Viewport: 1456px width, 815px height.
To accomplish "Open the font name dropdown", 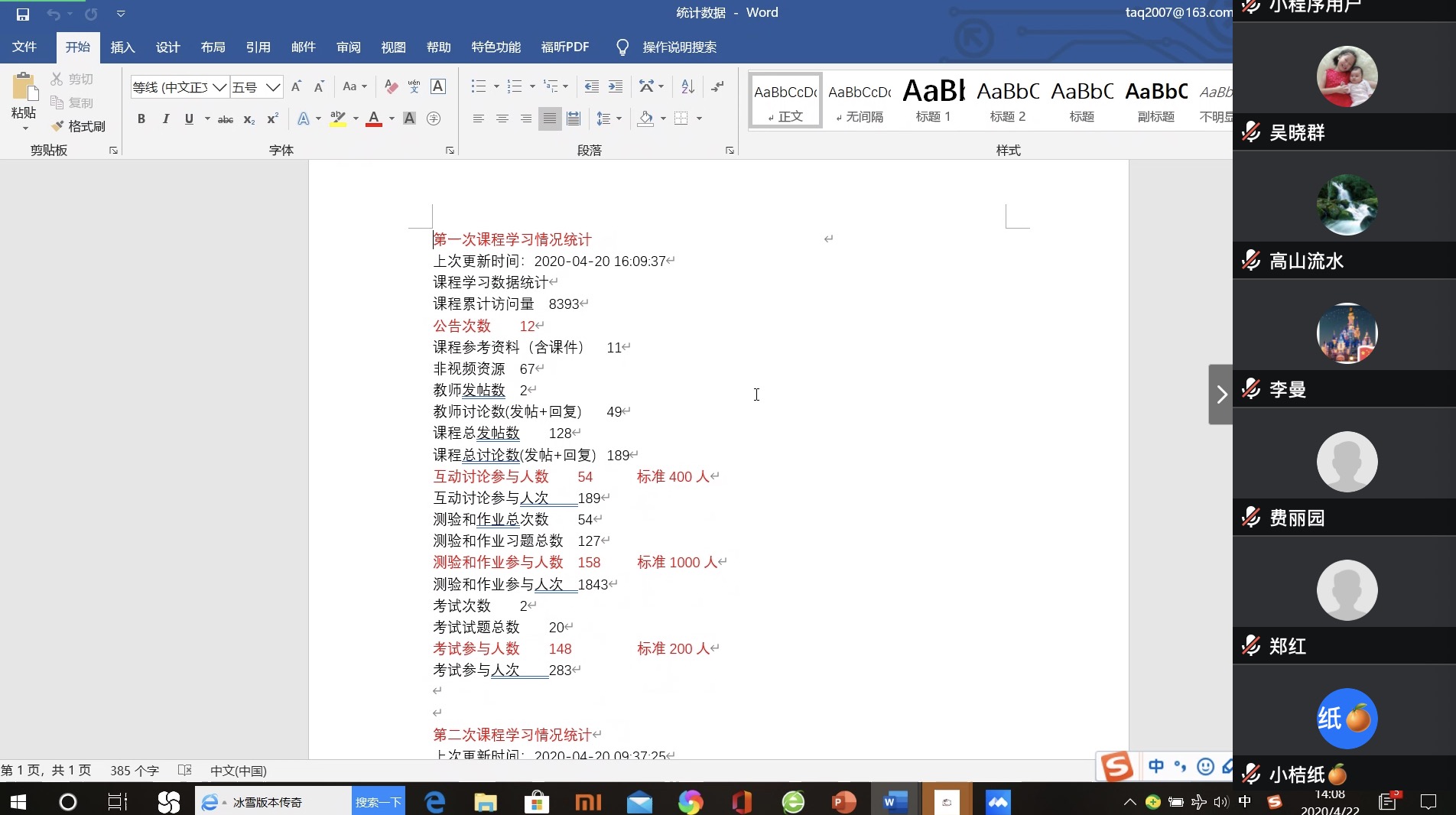I will [x=219, y=87].
